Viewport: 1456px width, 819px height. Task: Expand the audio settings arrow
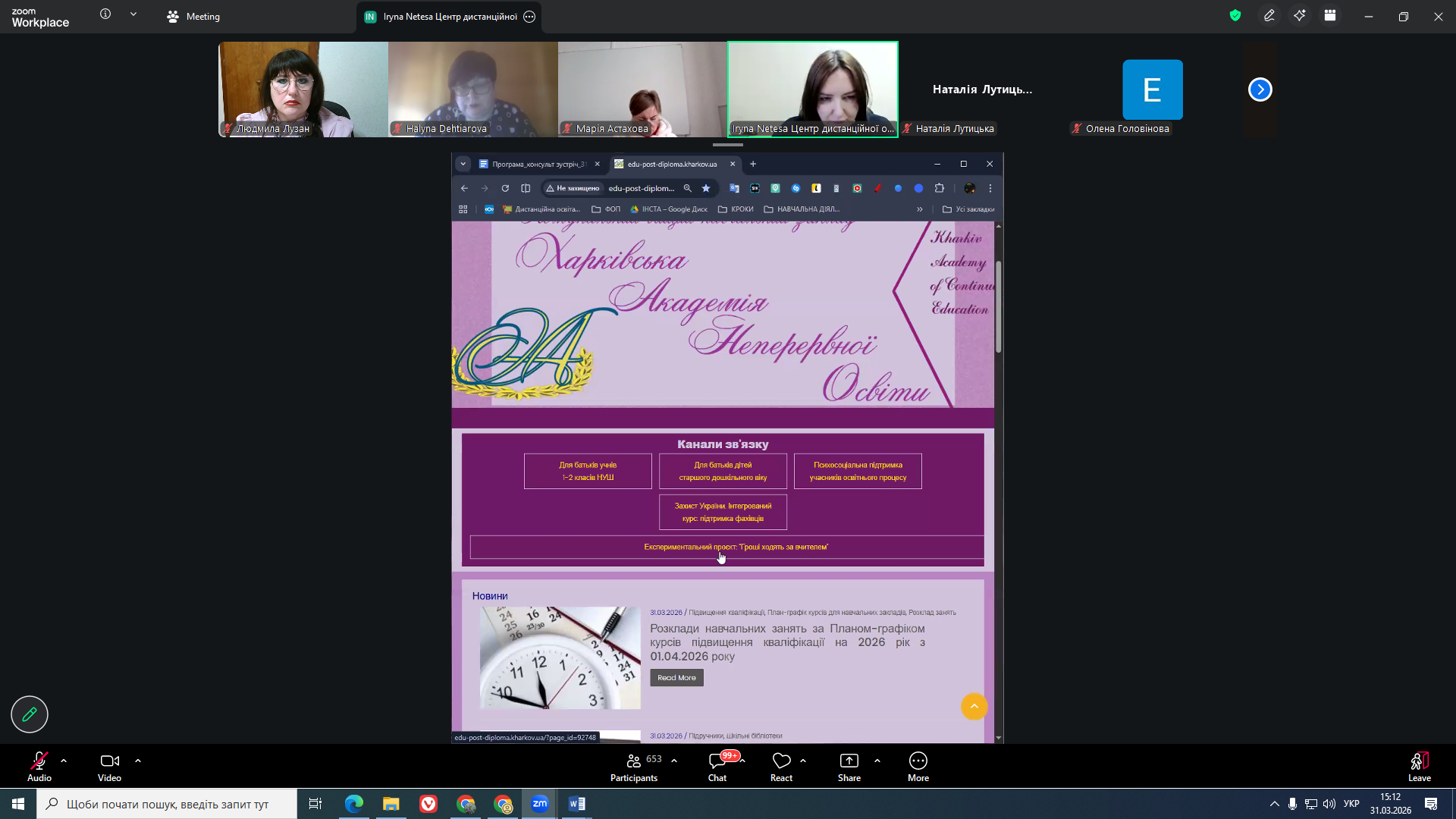64,761
